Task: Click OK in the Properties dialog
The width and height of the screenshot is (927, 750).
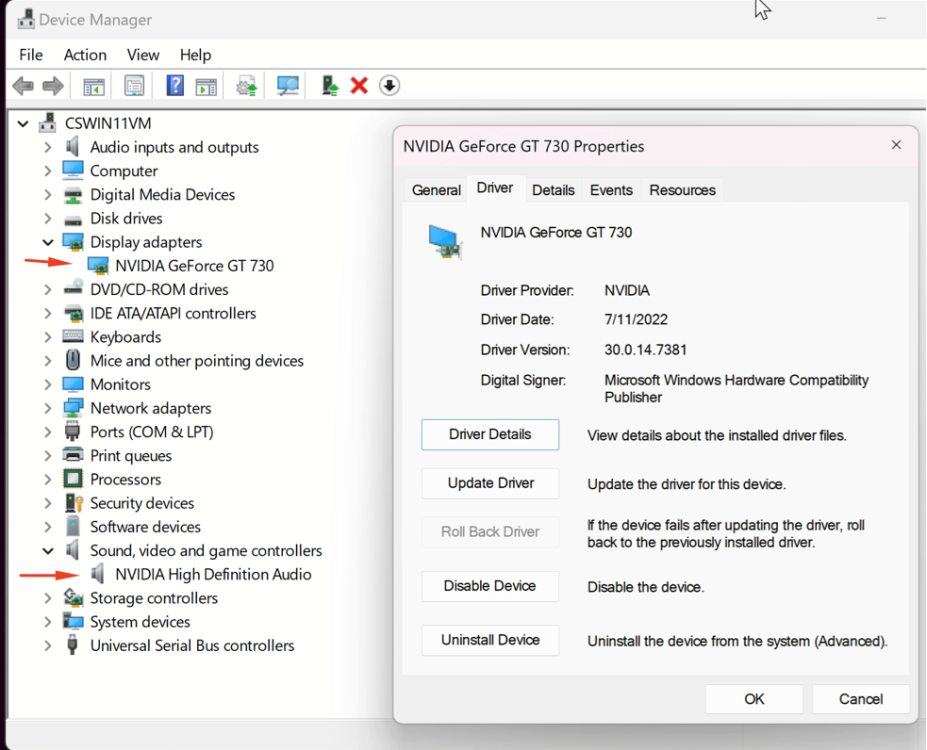Action: pyautogui.click(x=754, y=699)
